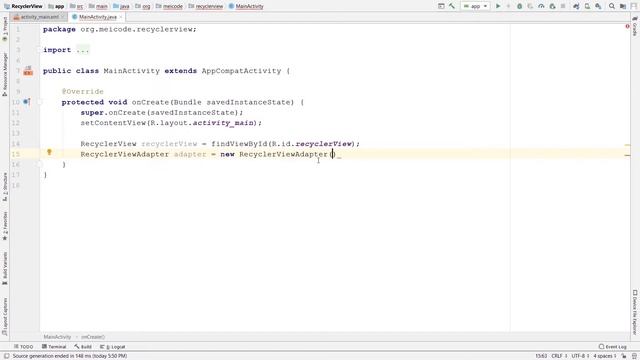Open the AVD Manager icon

[x=587, y=6]
